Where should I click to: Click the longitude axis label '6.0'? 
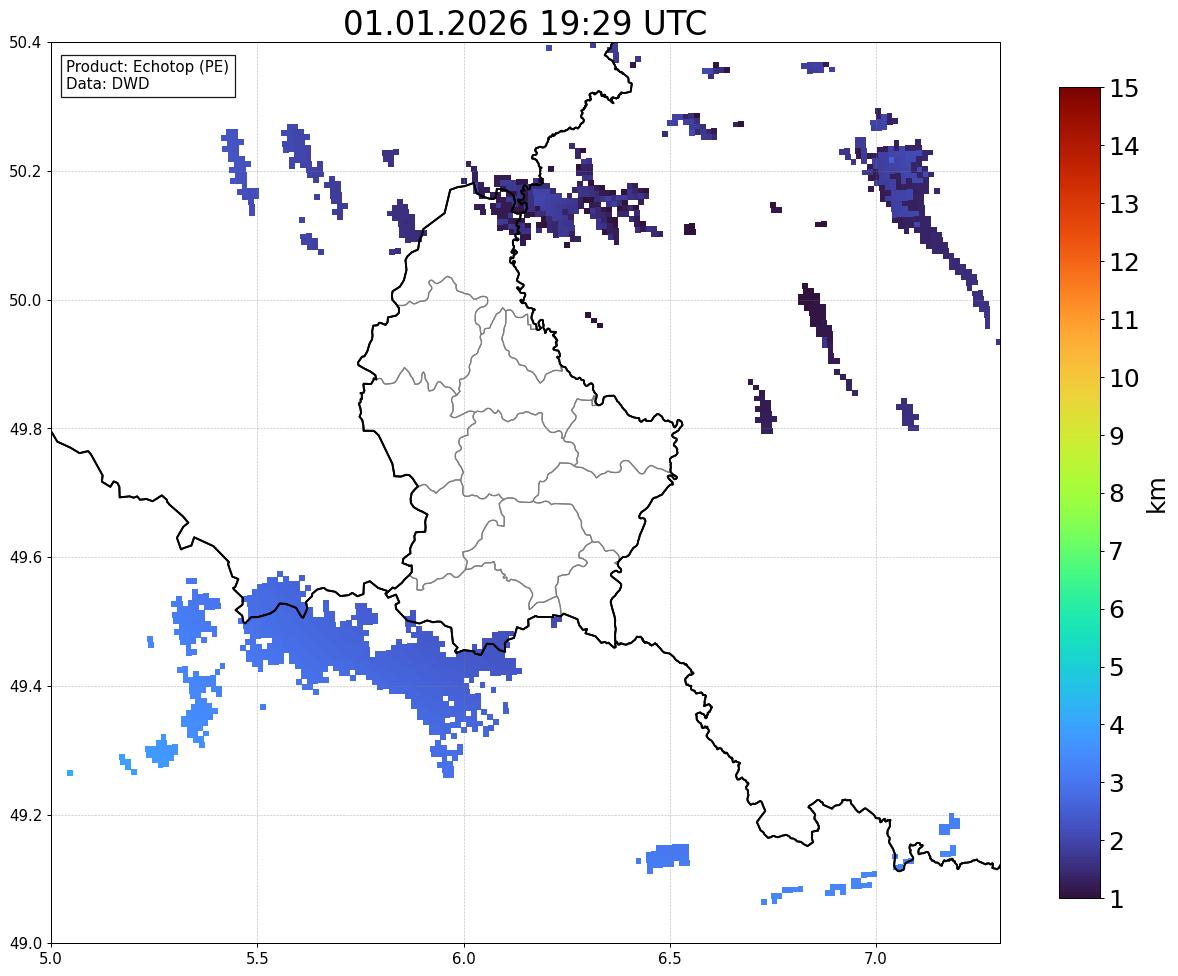coord(464,959)
